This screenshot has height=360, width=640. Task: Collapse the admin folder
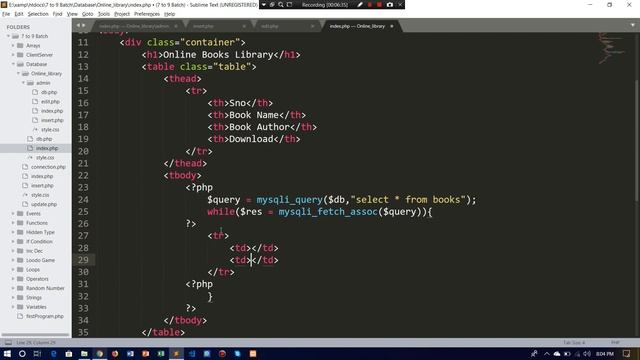pyautogui.click(x=23, y=83)
